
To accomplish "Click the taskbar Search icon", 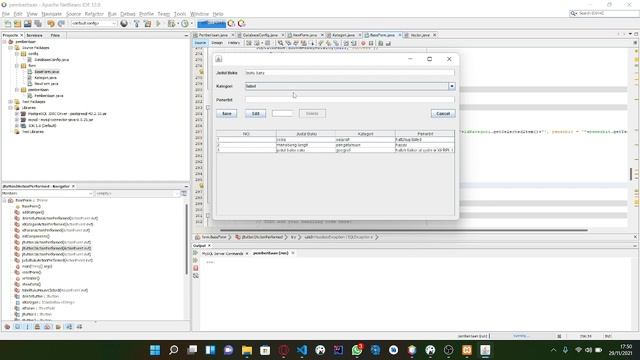I will click(173, 350).
